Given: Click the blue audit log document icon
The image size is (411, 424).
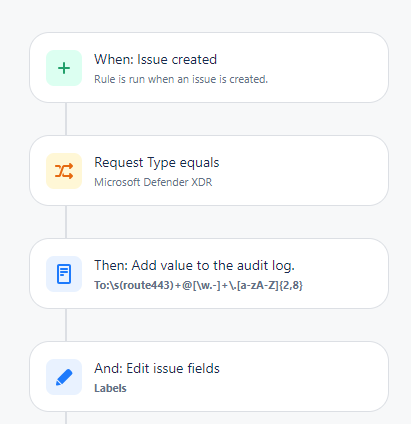Looking at the screenshot, I should tap(64, 274).
